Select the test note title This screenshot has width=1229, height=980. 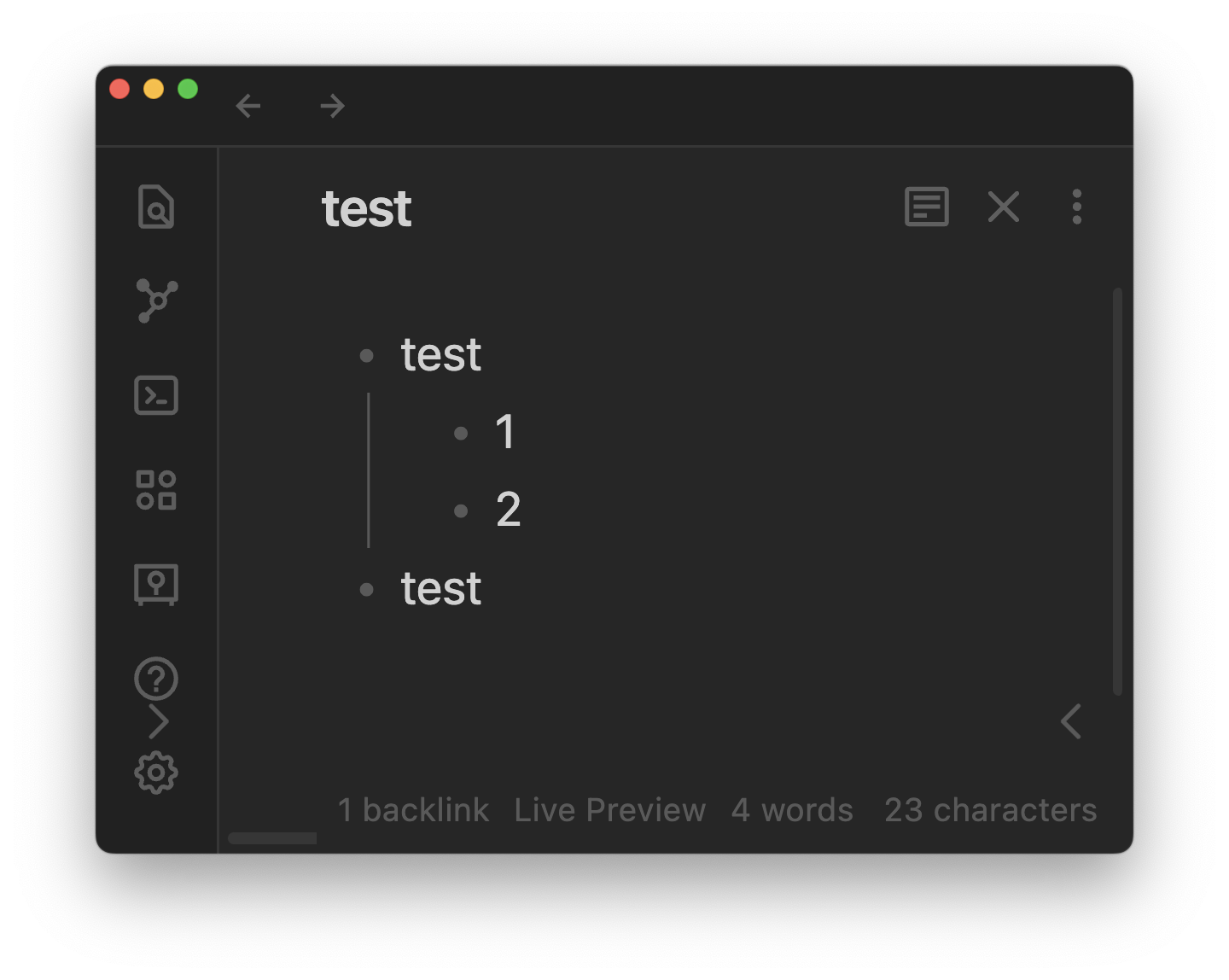pyautogui.click(x=366, y=209)
